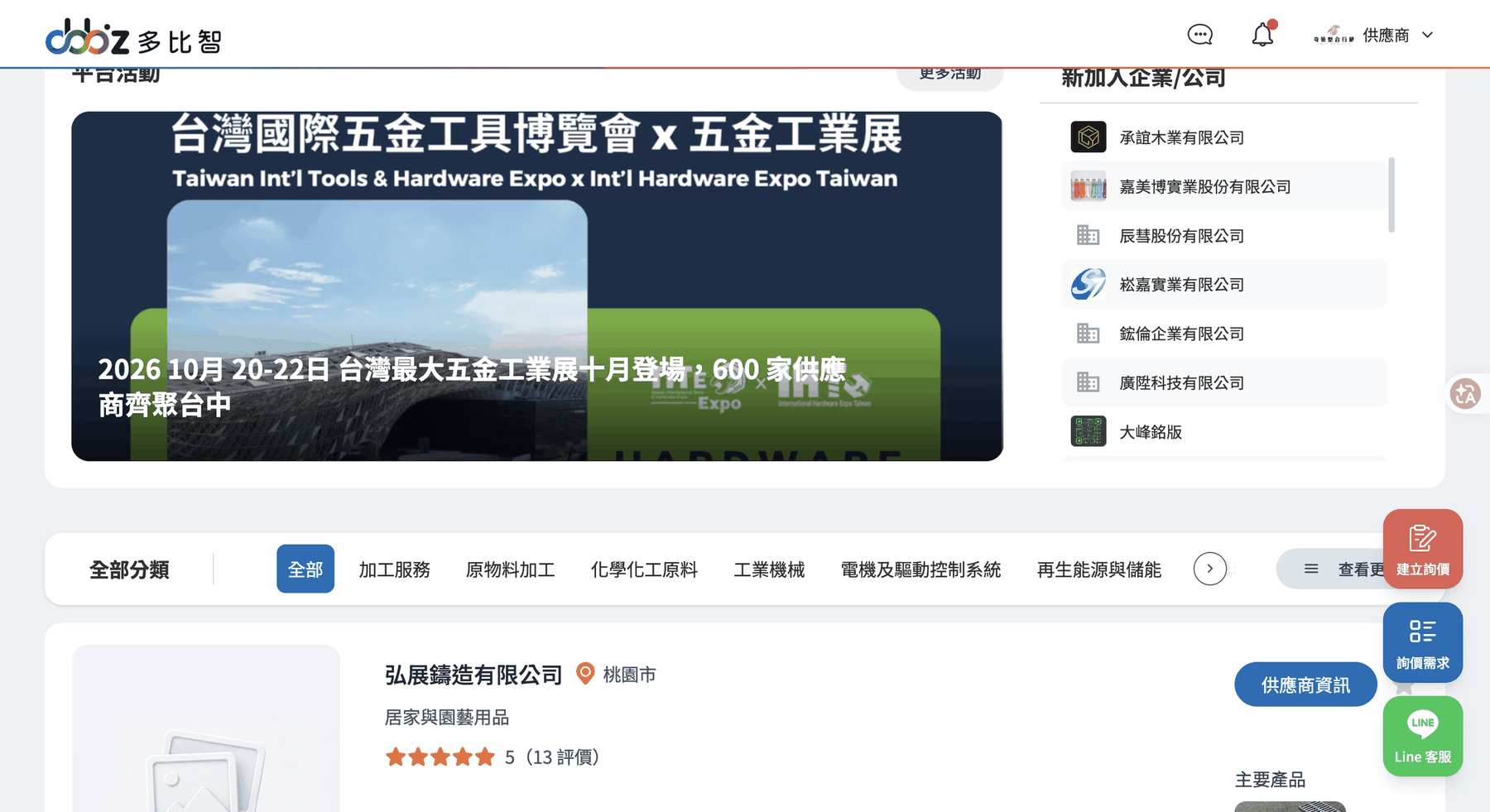The image size is (1490, 812).
Task: Click the five-star rating for 弘展鑄造
Action: pos(440,757)
